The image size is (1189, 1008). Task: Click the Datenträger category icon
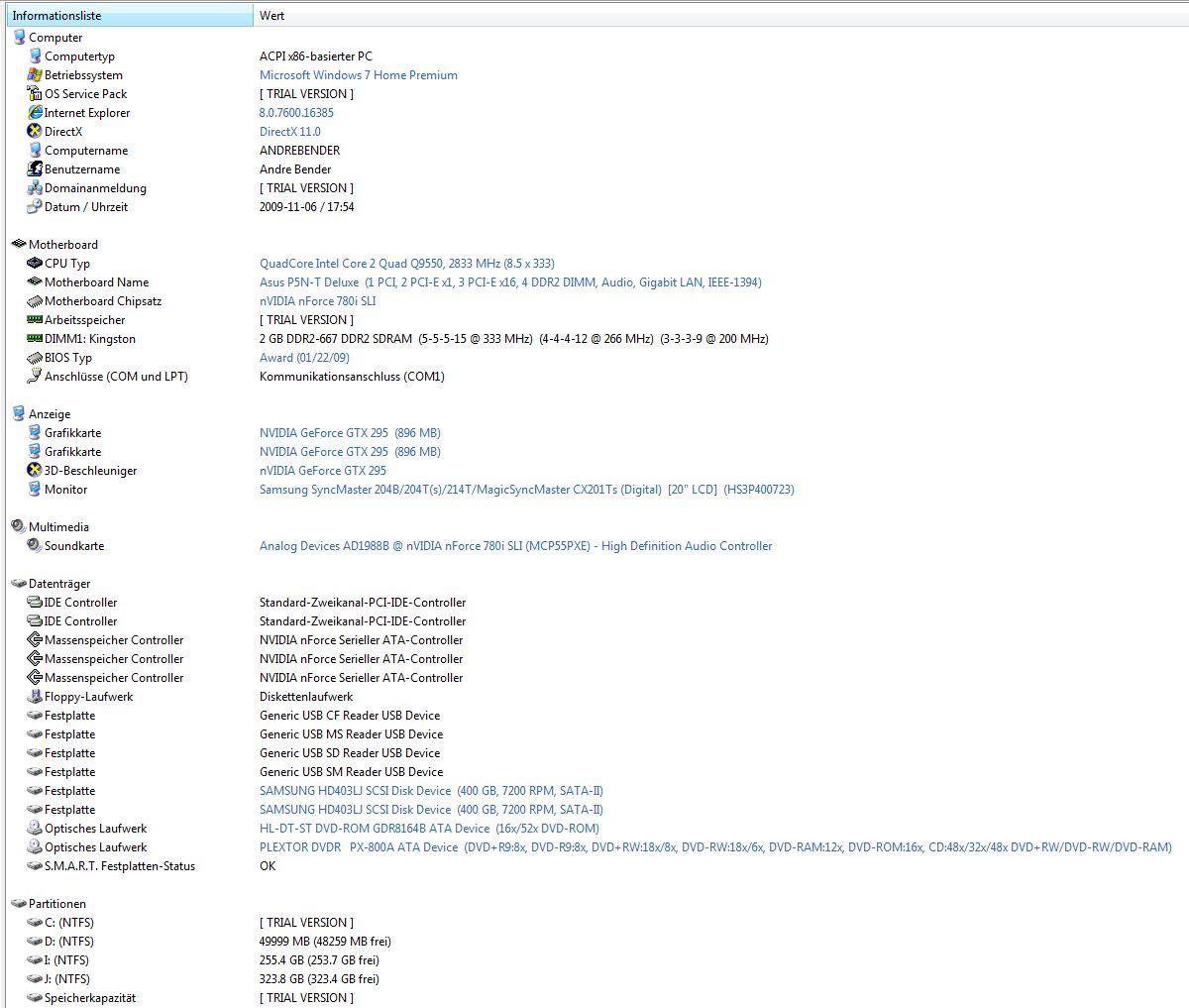[19, 584]
